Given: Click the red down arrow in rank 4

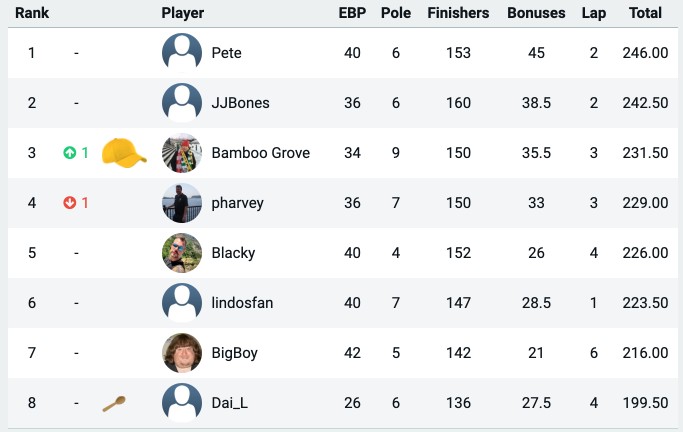Looking at the screenshot, I should click(69, 203).
